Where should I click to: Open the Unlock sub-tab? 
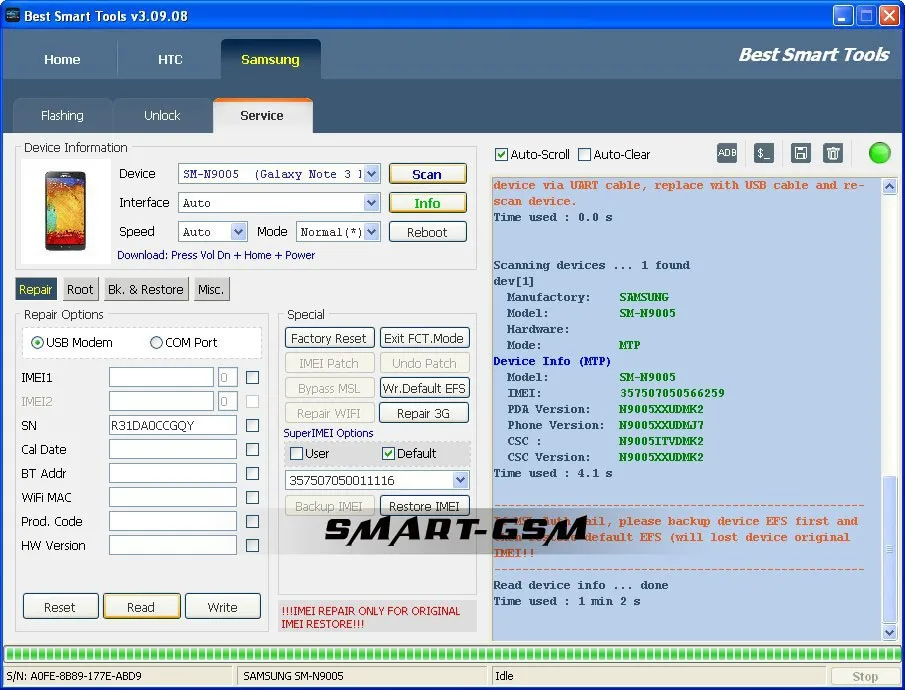(x=162, y=115)
